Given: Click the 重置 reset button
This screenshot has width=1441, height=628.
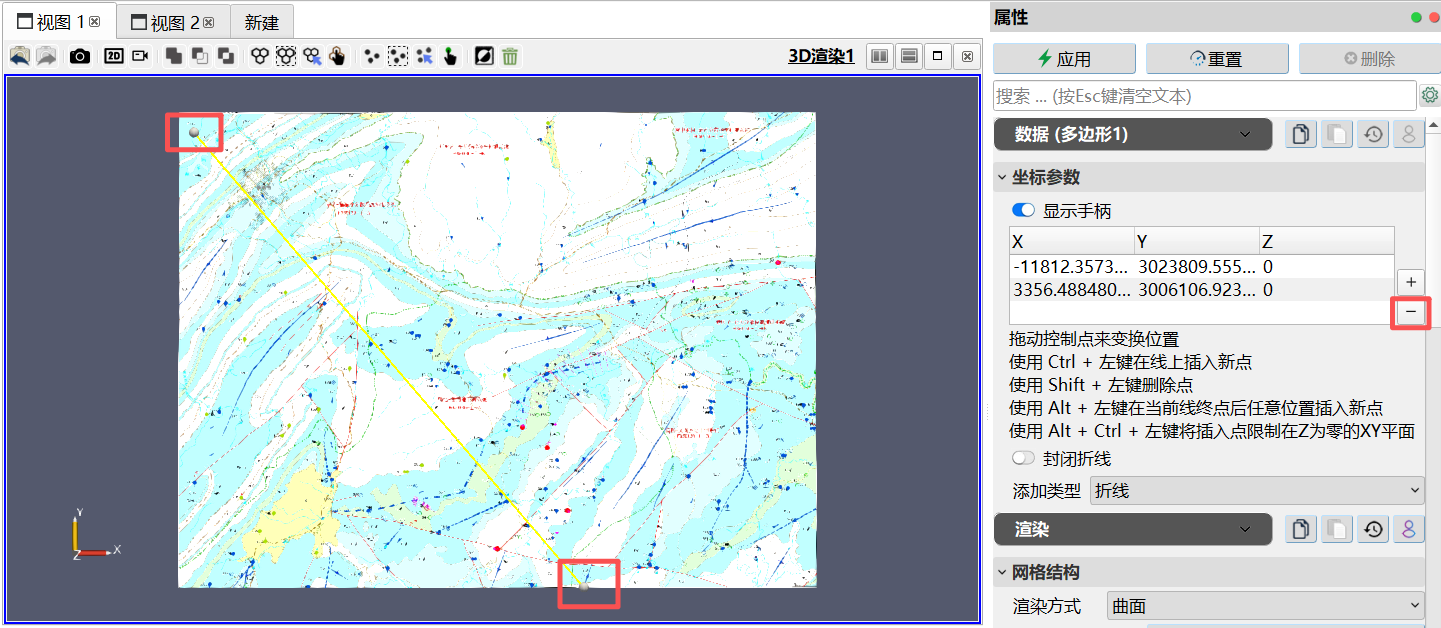Looking at the screenshot, I should 1216,59.
